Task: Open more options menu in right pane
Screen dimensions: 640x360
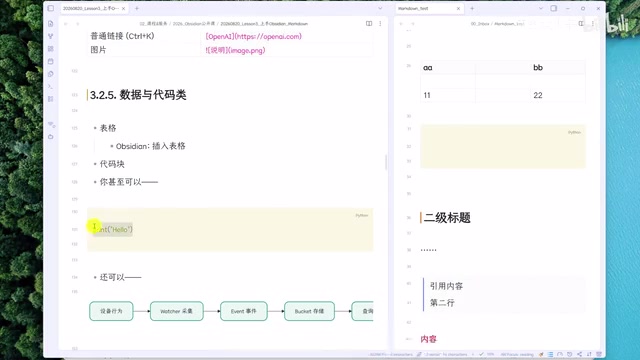Action: (x=593, y=24)
